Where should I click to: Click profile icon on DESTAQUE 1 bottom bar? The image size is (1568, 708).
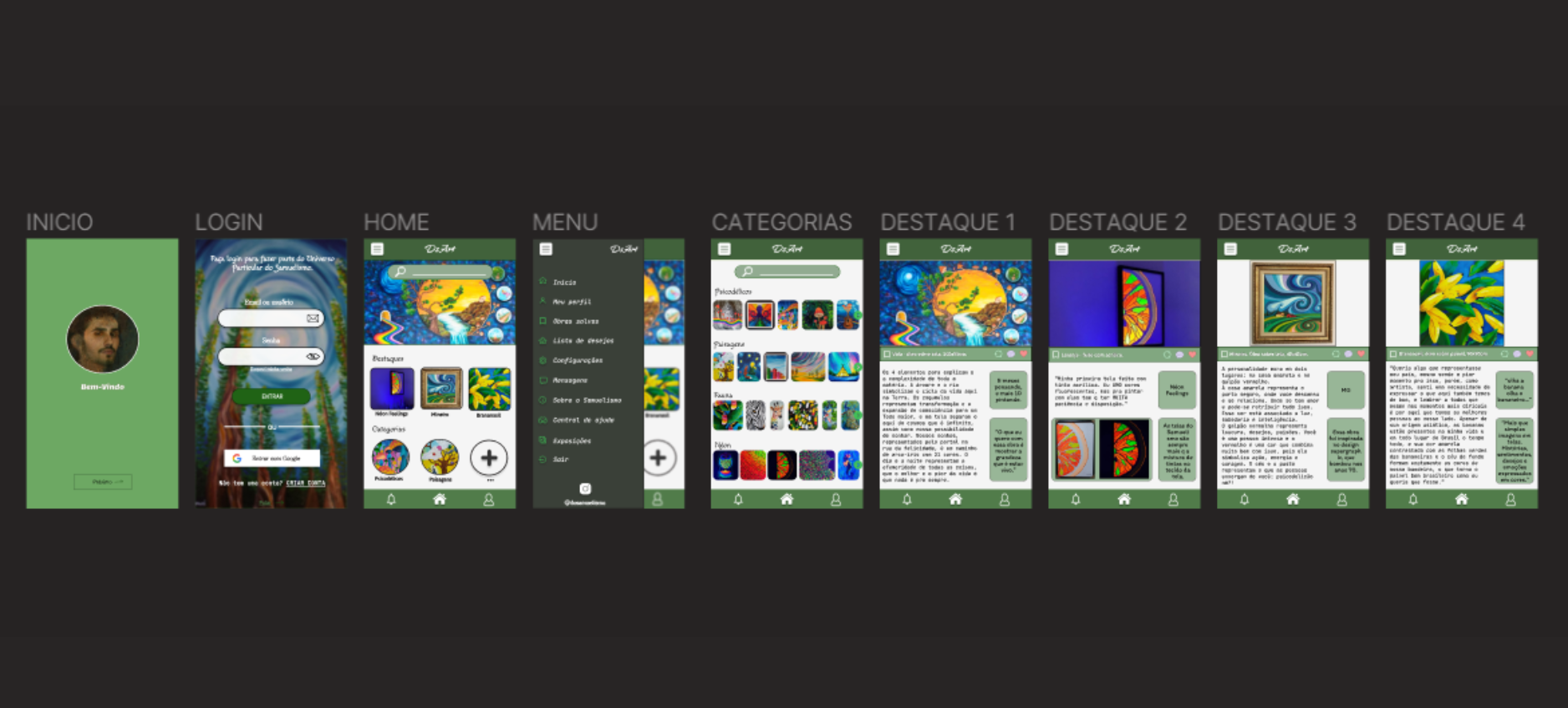1005,500
